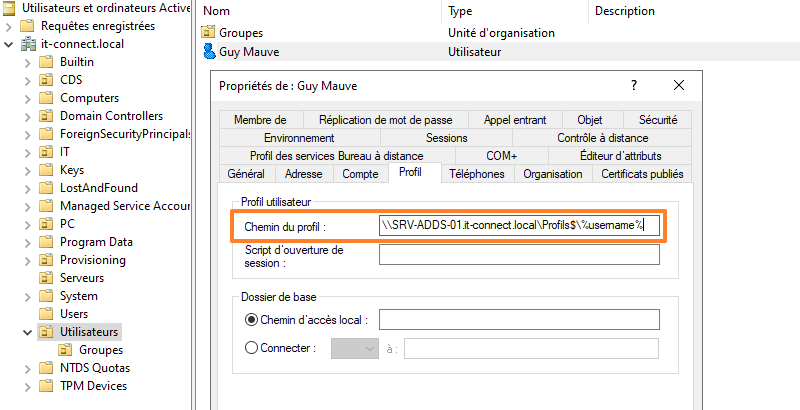Expand the Requêtes enregistrées node
Image resolution: width=800 pixels, height=410 pixels.
tap(9, 26)
